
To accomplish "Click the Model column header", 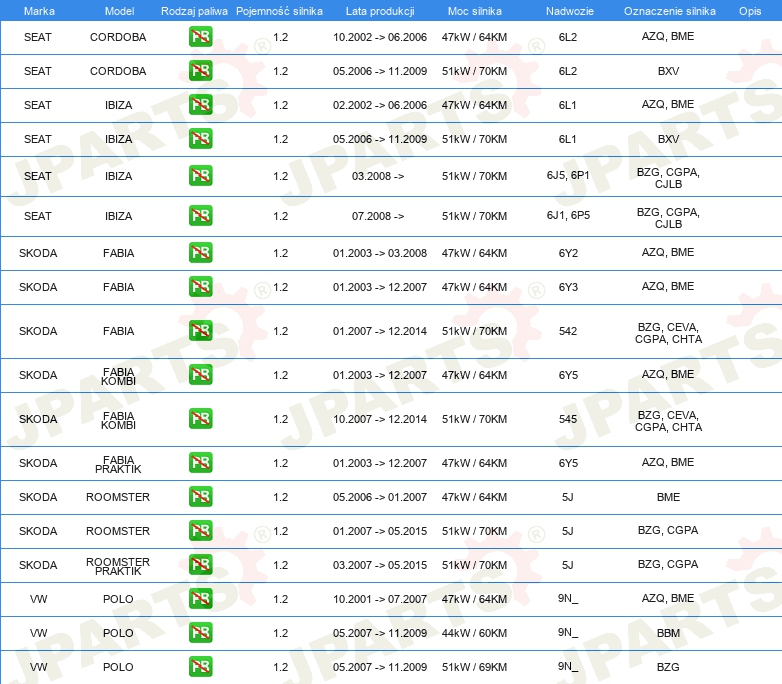I will [x=119, y=11].
